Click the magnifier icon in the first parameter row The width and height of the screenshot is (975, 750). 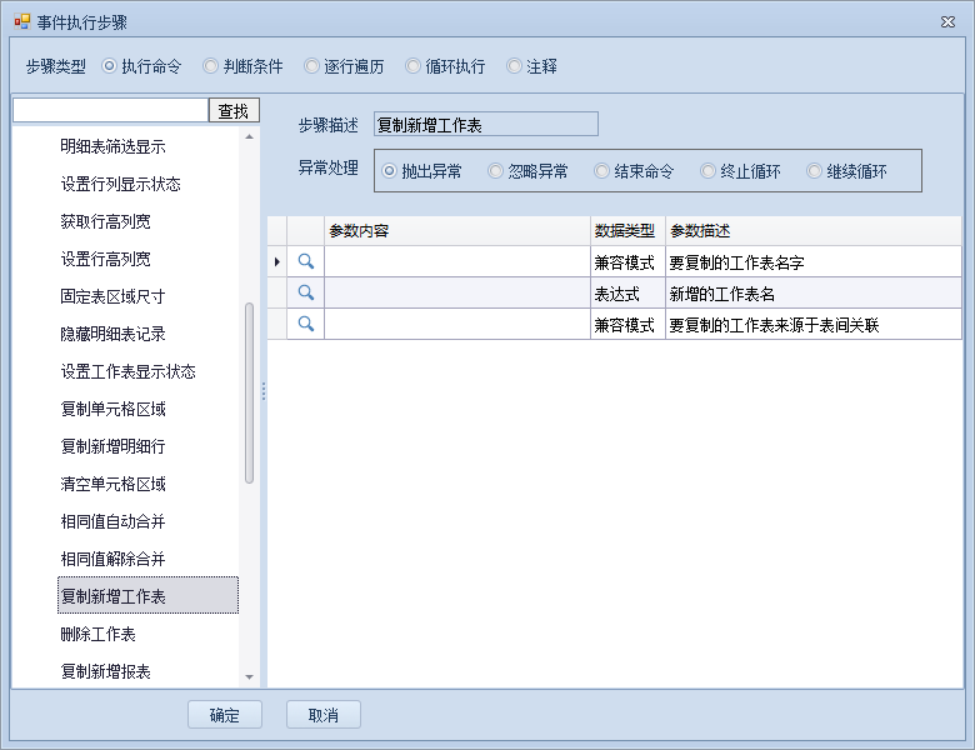(x=307, y=262)
